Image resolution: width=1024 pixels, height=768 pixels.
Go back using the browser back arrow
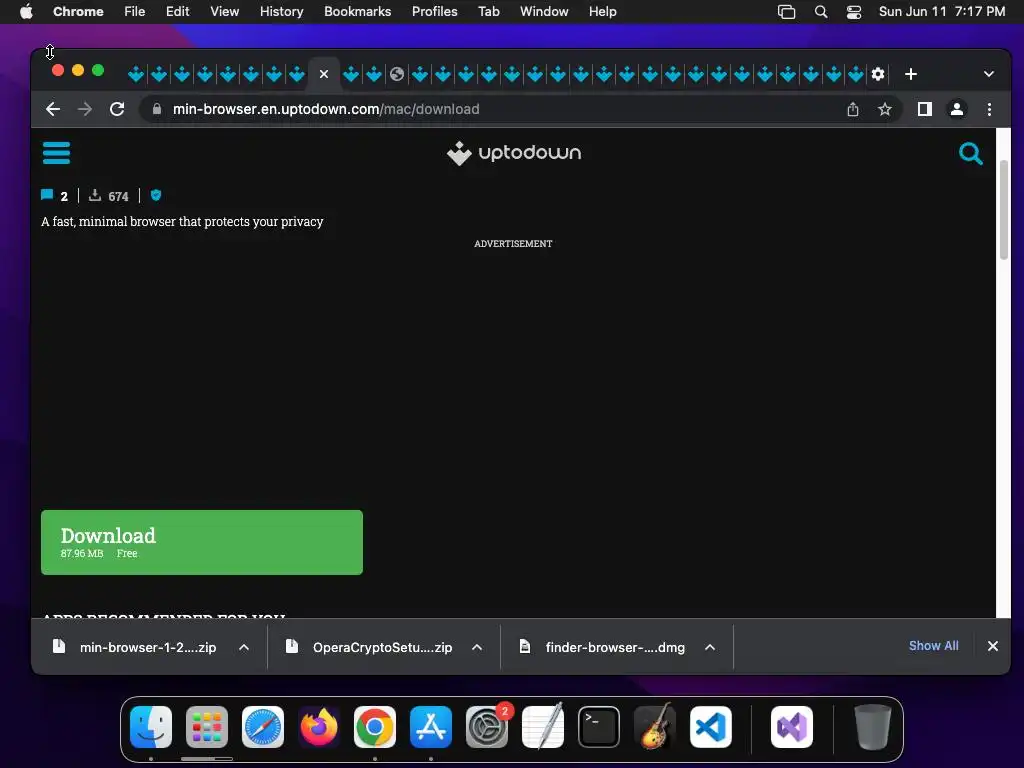[53, 109]
